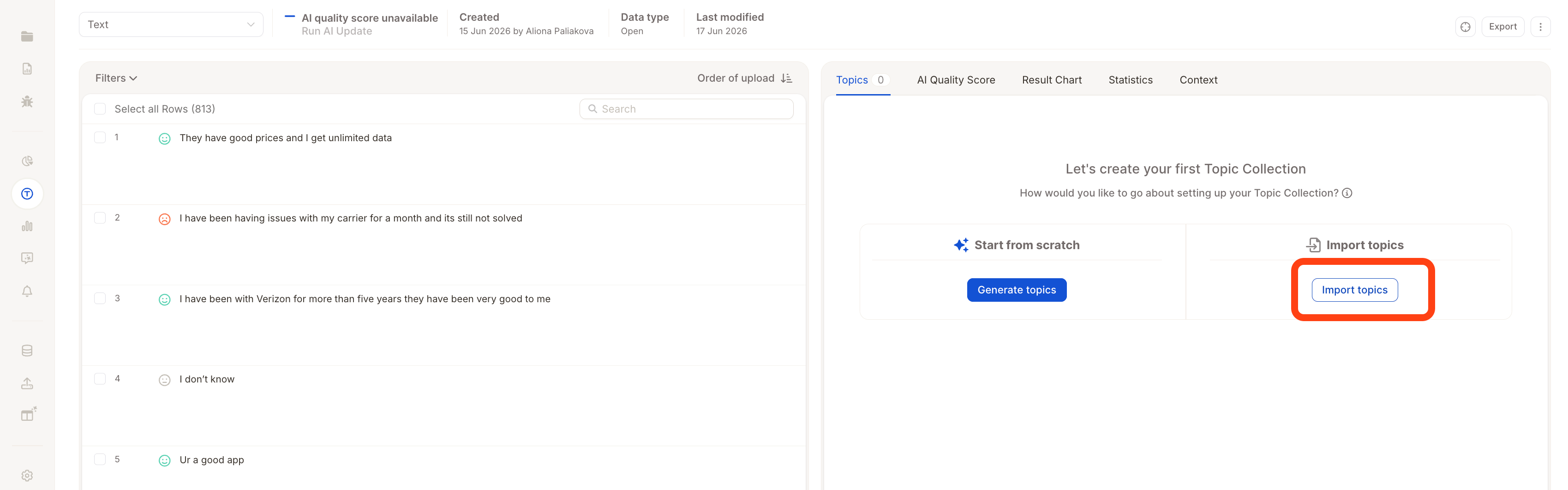The height and width of the screenshot is (490, 1568).
Task: Click positive sentiment icon on row 5
Action: 164,461
